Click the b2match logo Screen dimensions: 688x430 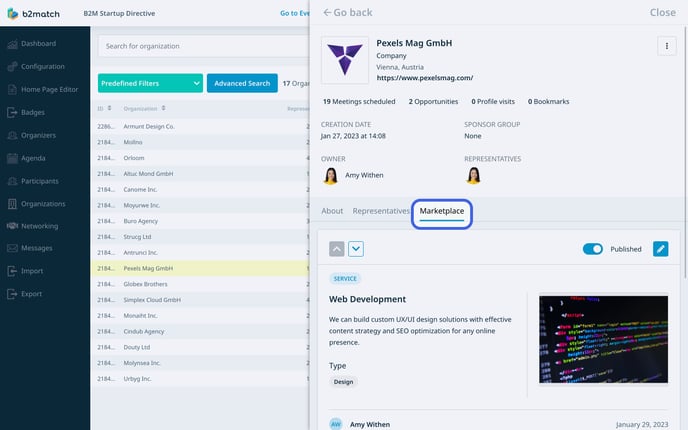point(33,14)
